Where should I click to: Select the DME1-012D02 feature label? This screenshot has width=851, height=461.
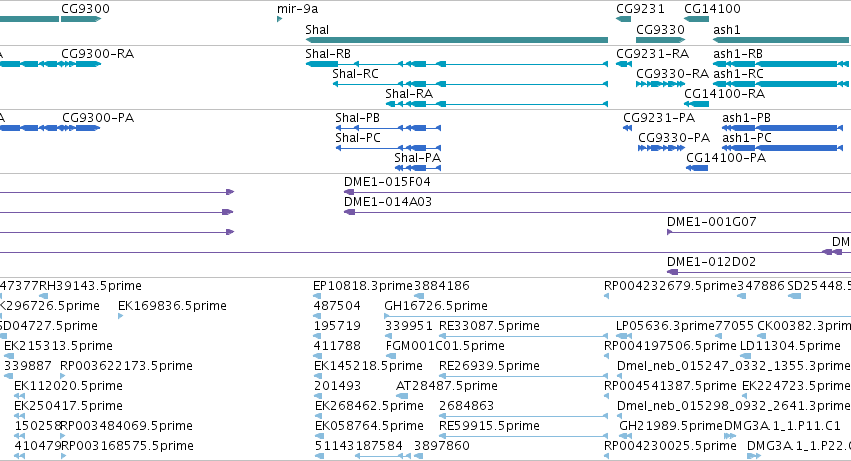pyautogui.click(x=712, y=262)
